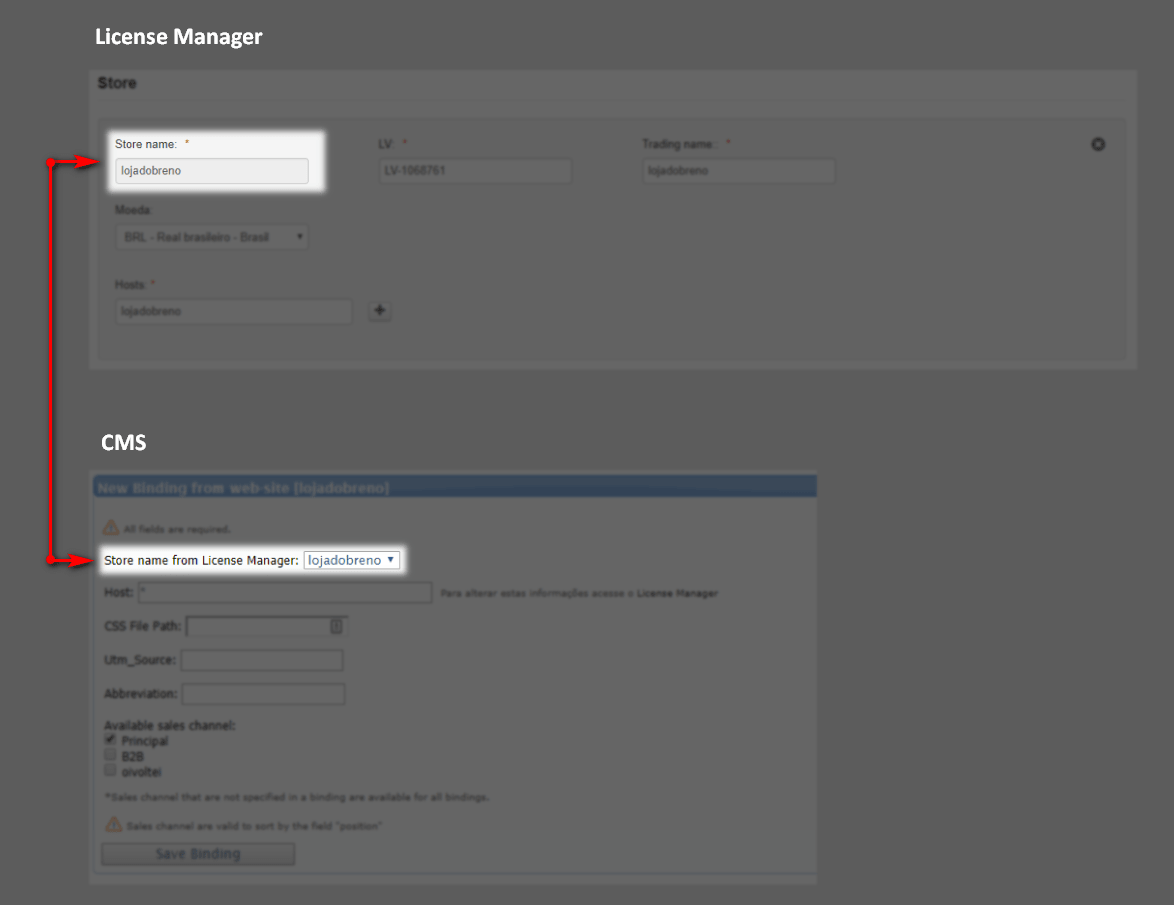Toggle the Principal sales channel checkbox
The image size is (1174, 905).
pos(111,741)
